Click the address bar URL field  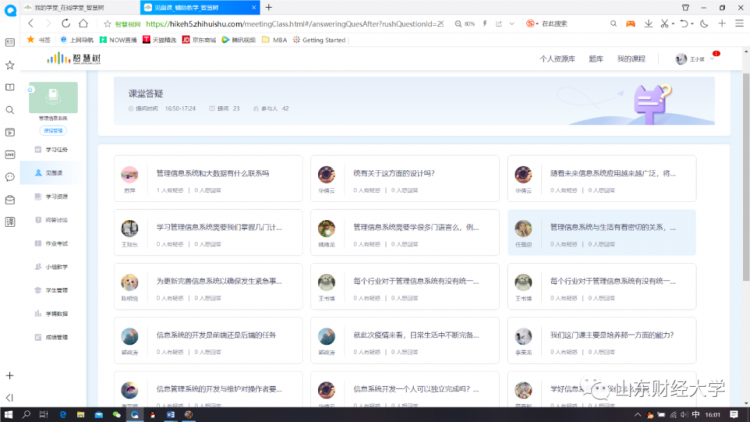(294, 23)
